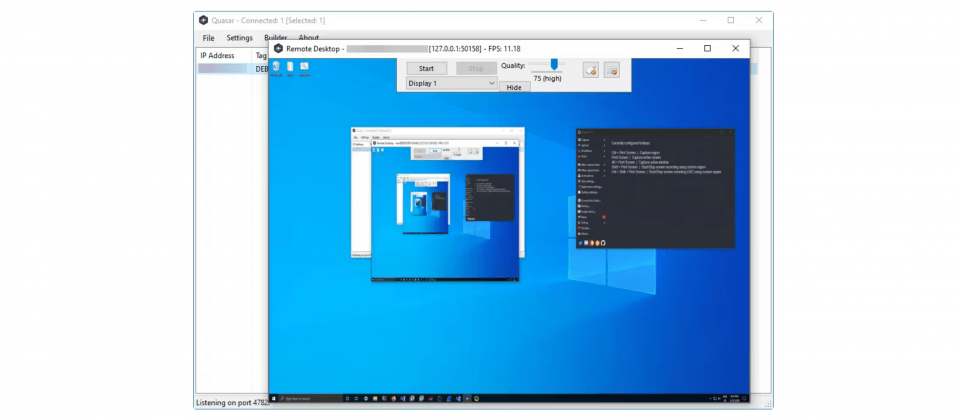The height and width of the screenshot is (420, 960).
Task: Open Application settings in ShareX
Action: (x=590, y=187)
